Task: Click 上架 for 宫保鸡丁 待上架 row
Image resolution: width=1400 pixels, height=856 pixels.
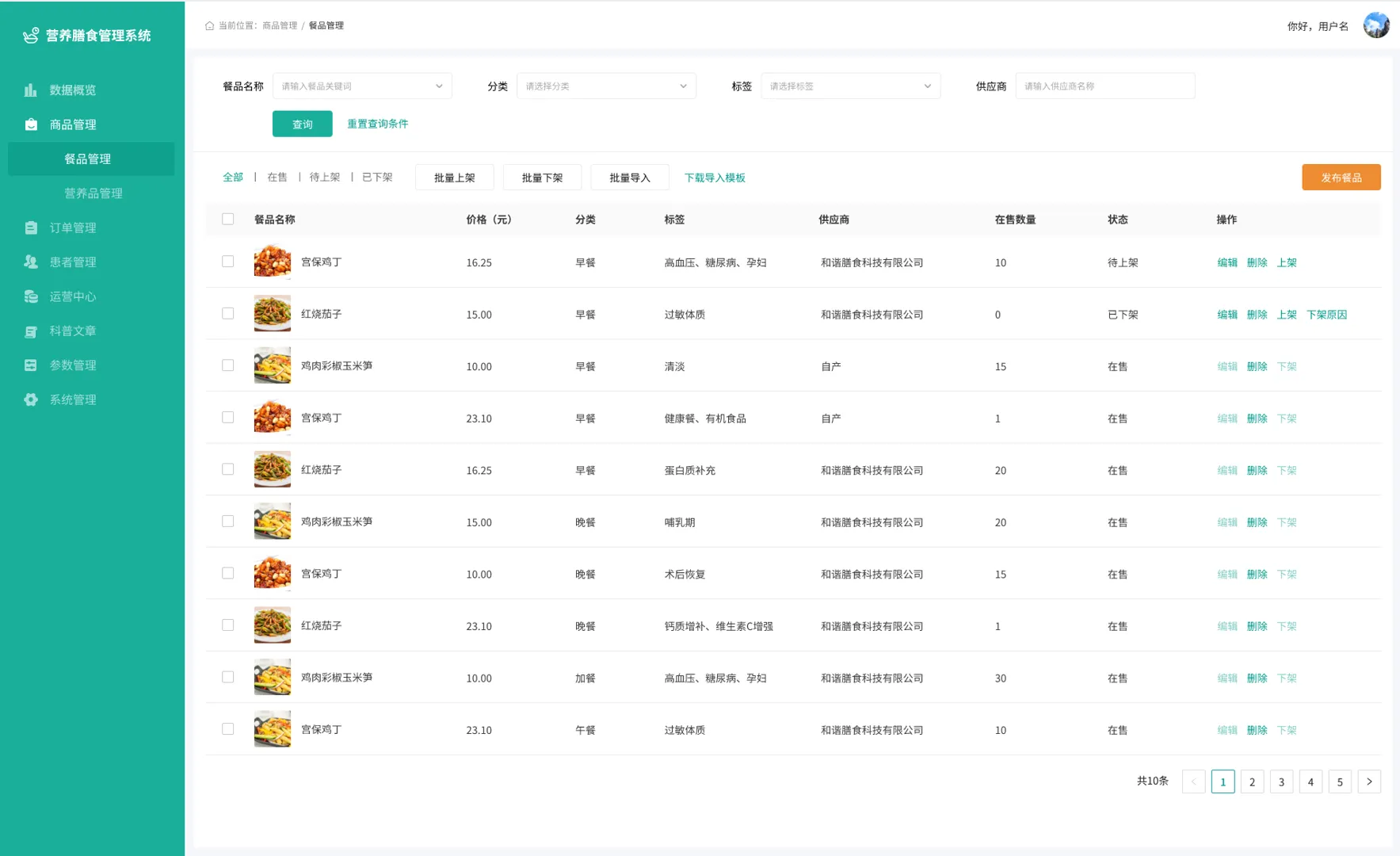Action: coord(1287,262)
